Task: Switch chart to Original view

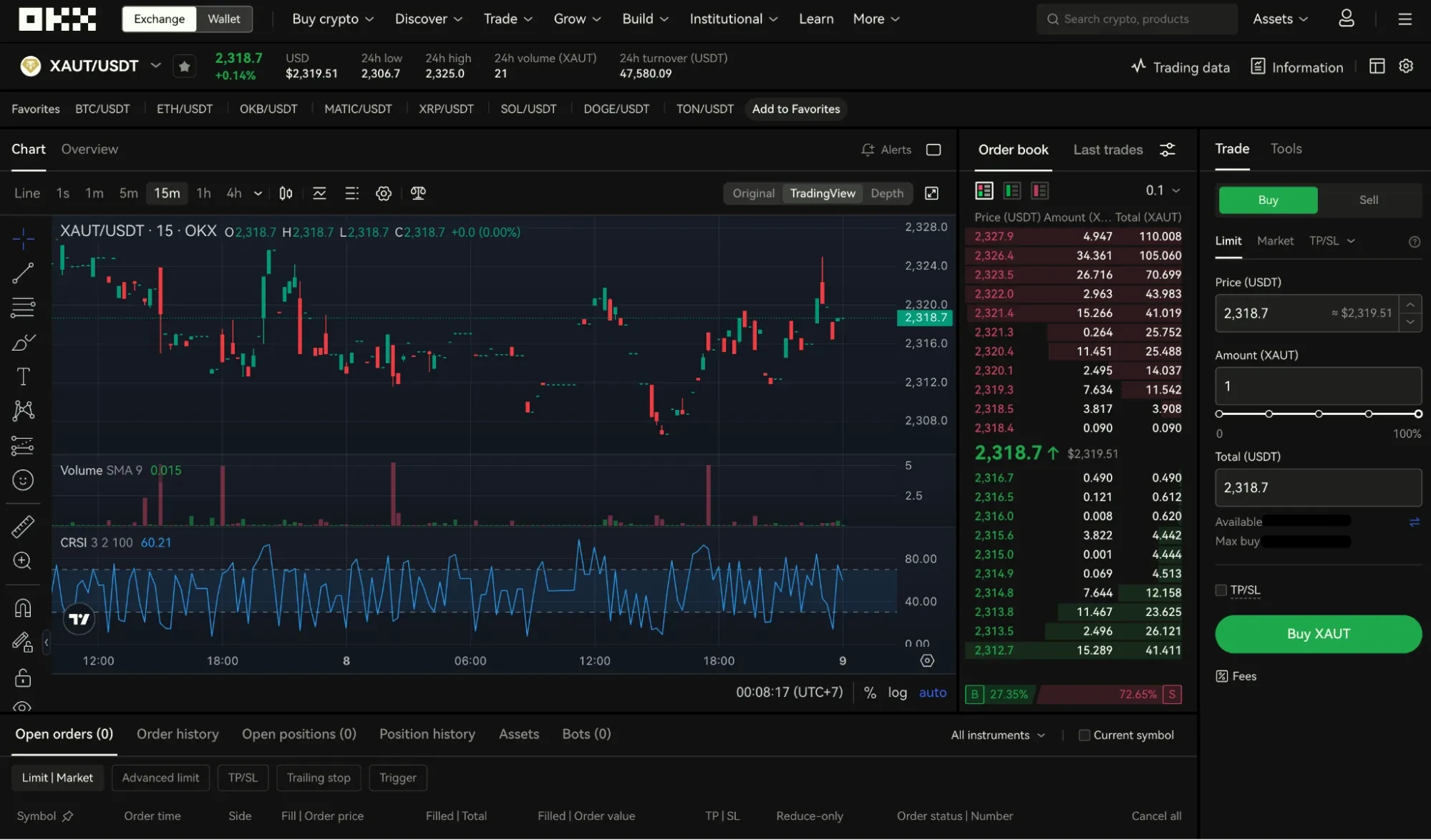Action: point(753,193)
